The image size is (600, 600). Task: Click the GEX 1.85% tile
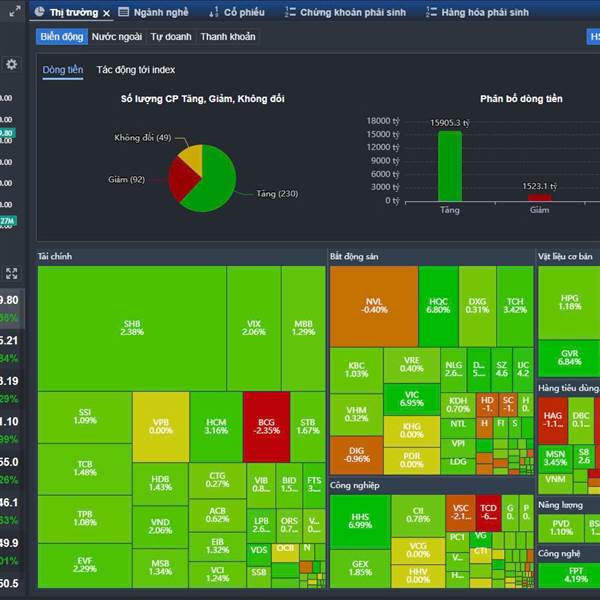coord(360,569)
